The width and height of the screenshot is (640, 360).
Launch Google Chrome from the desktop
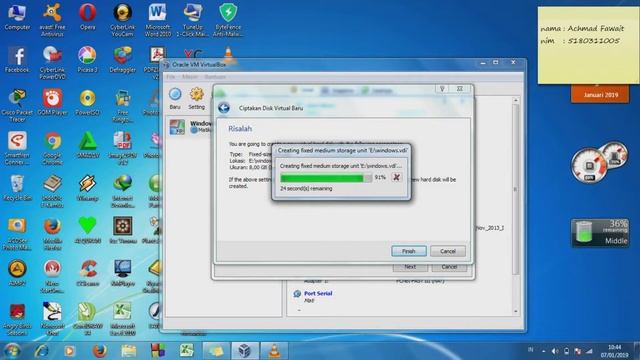(52, 149)
